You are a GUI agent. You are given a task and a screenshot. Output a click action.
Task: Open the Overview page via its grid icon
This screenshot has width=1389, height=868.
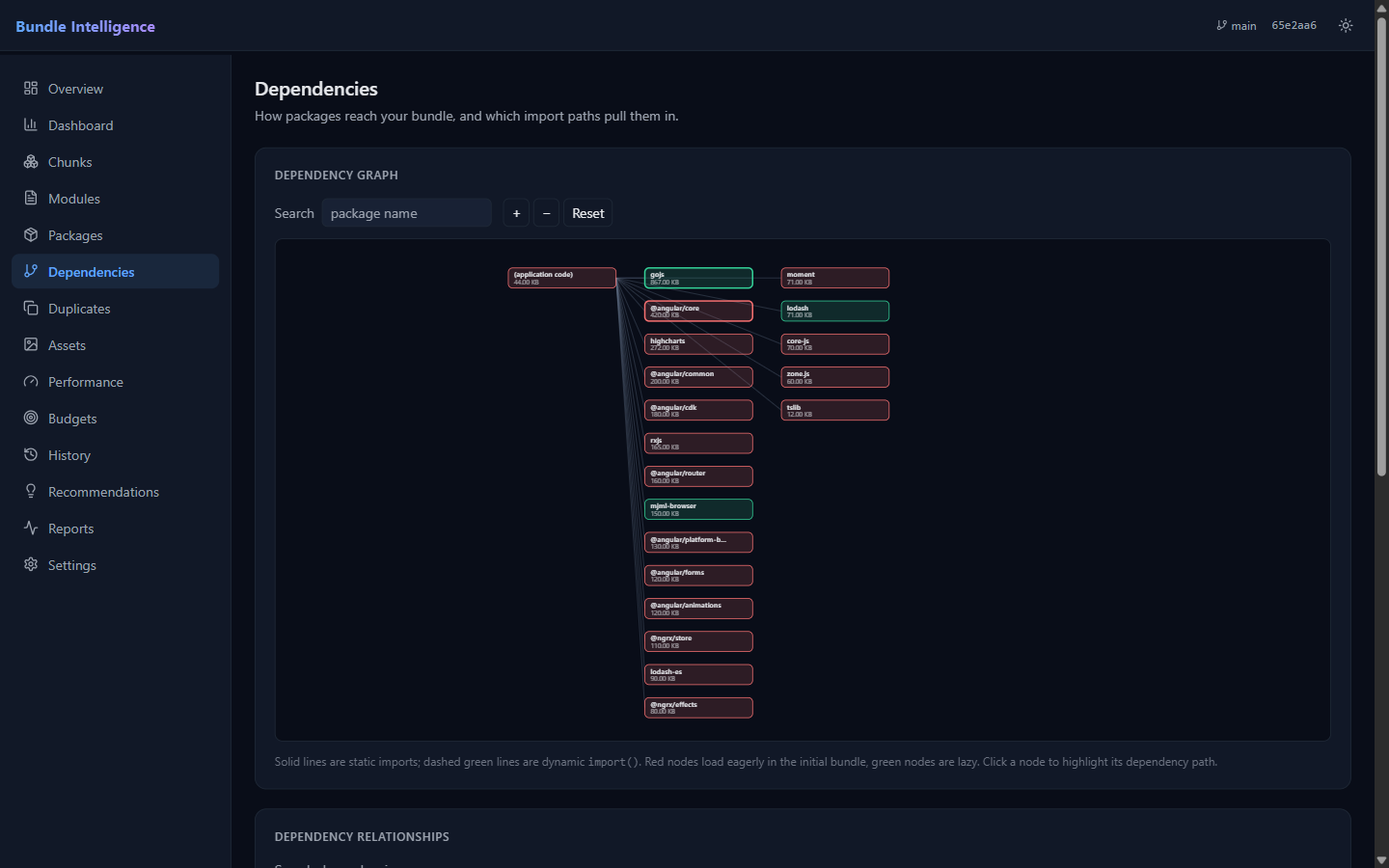coord(31,88)
